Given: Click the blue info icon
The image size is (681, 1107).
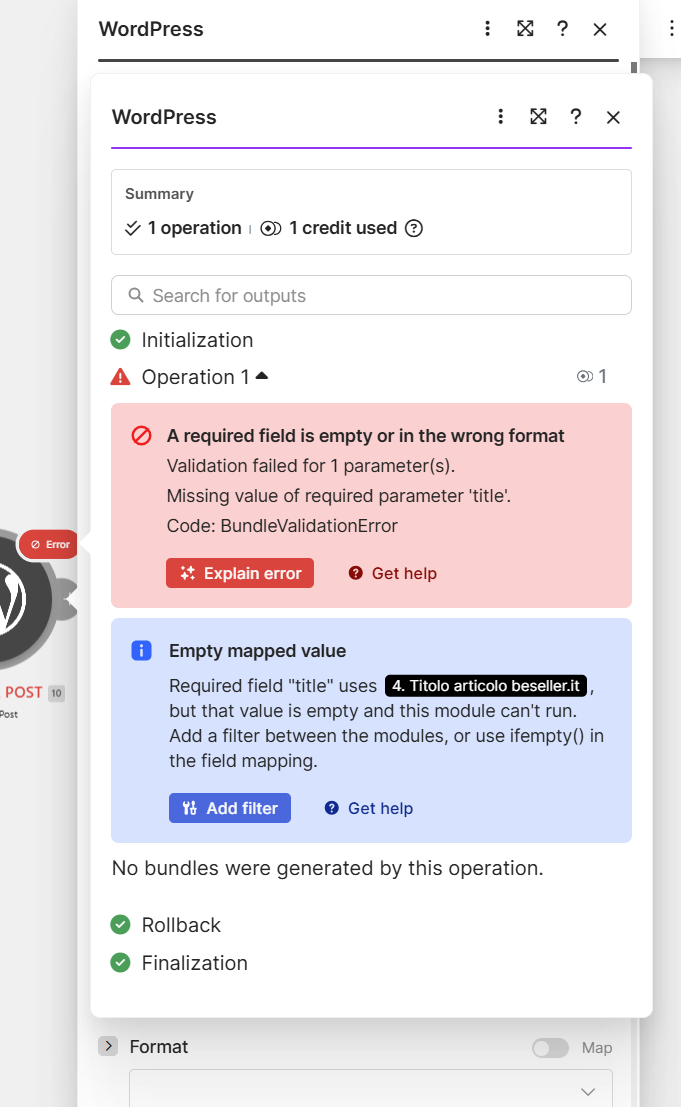Looking at the screenshot, I should [141, 650].
